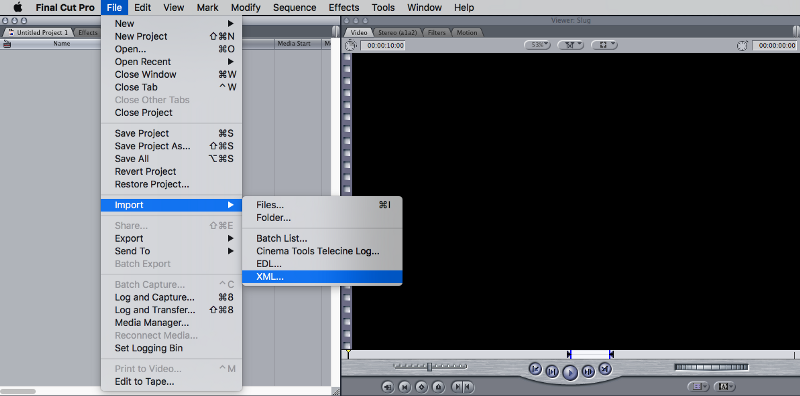Choose Save All from File menu
Viewport: 800px width, 396px height.
coord(171,159)
